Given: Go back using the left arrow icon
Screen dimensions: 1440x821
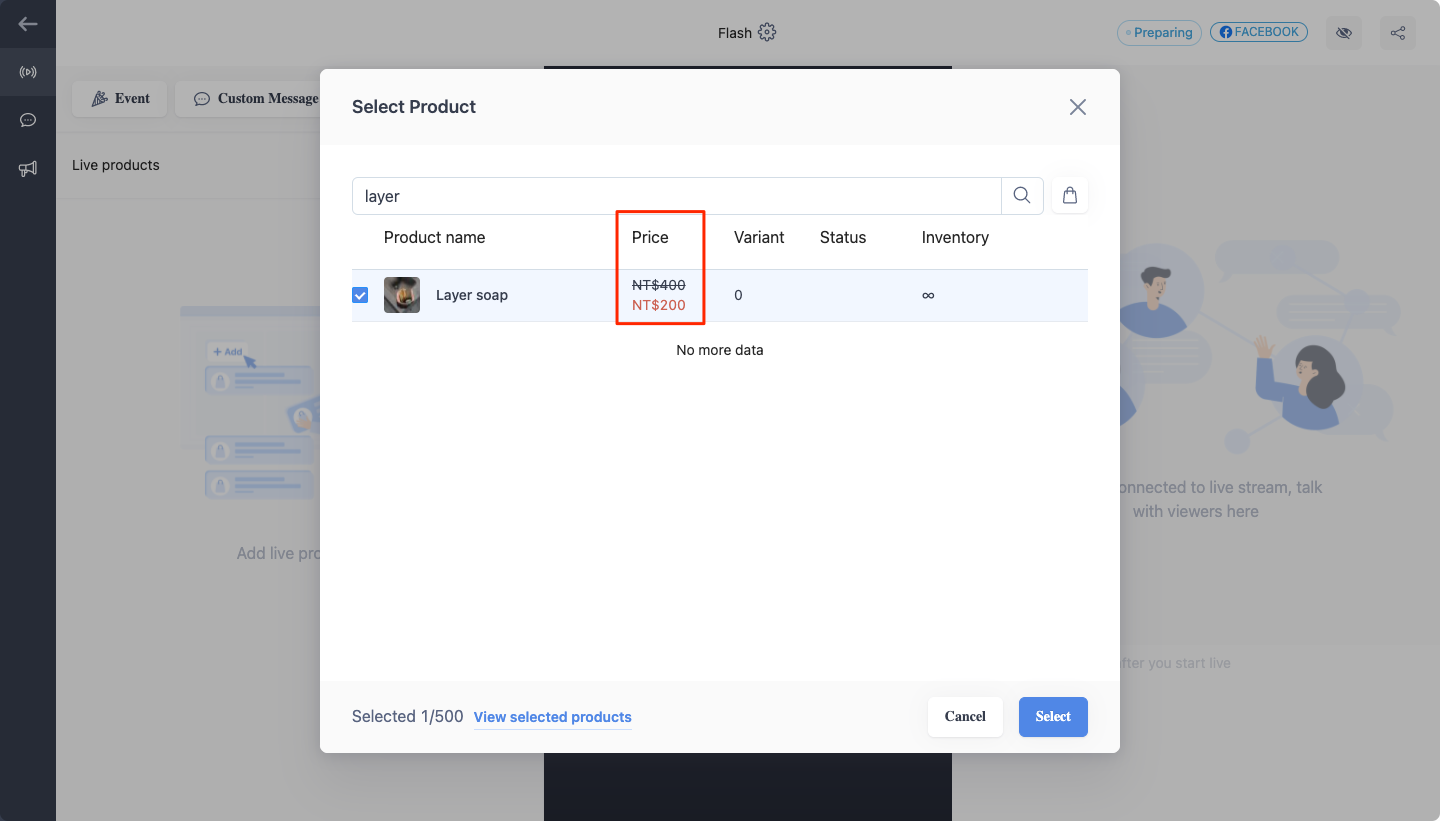Looking at the screenshot, I should tap(28, 24).
